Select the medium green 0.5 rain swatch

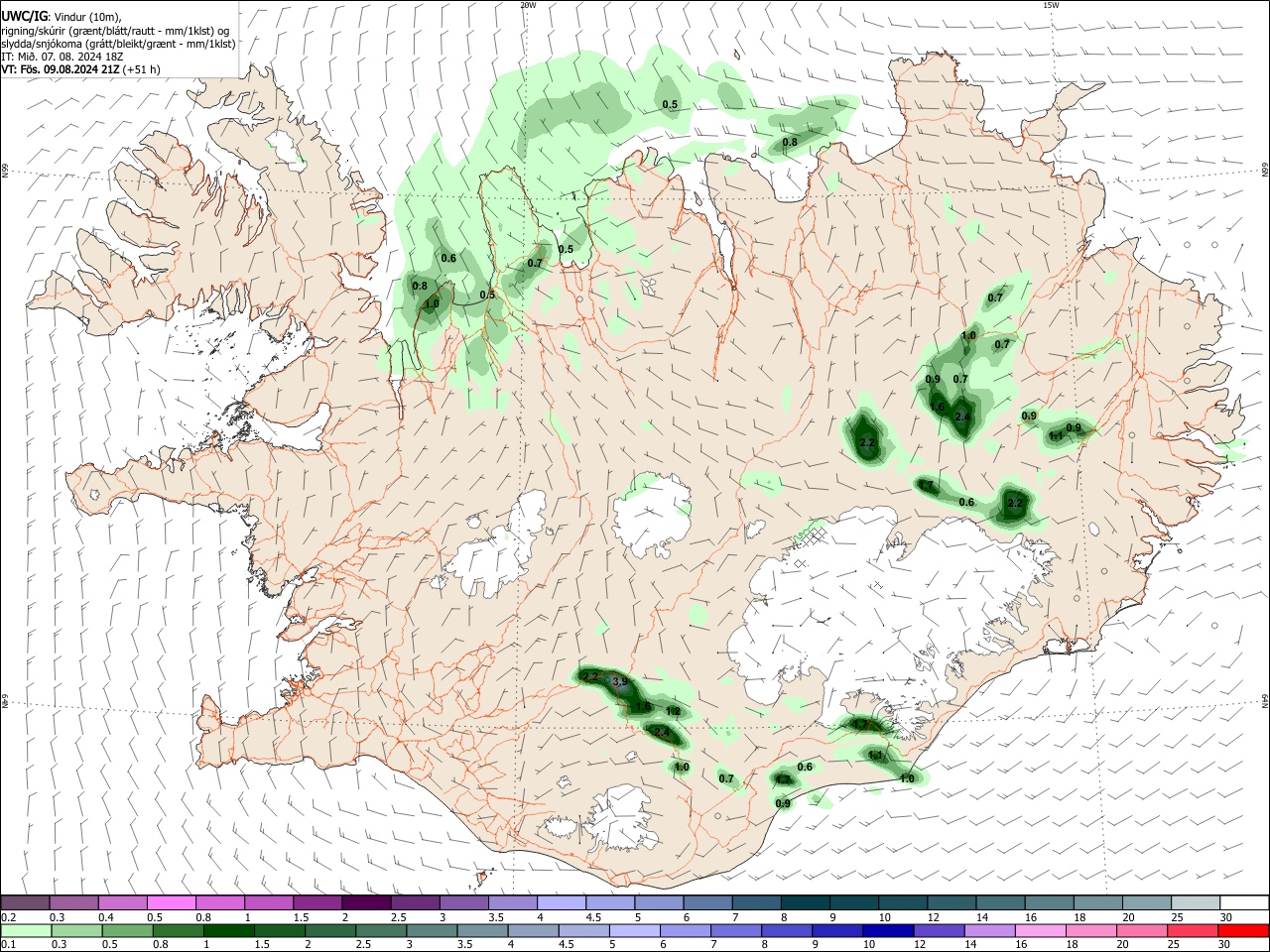point(127,930)
